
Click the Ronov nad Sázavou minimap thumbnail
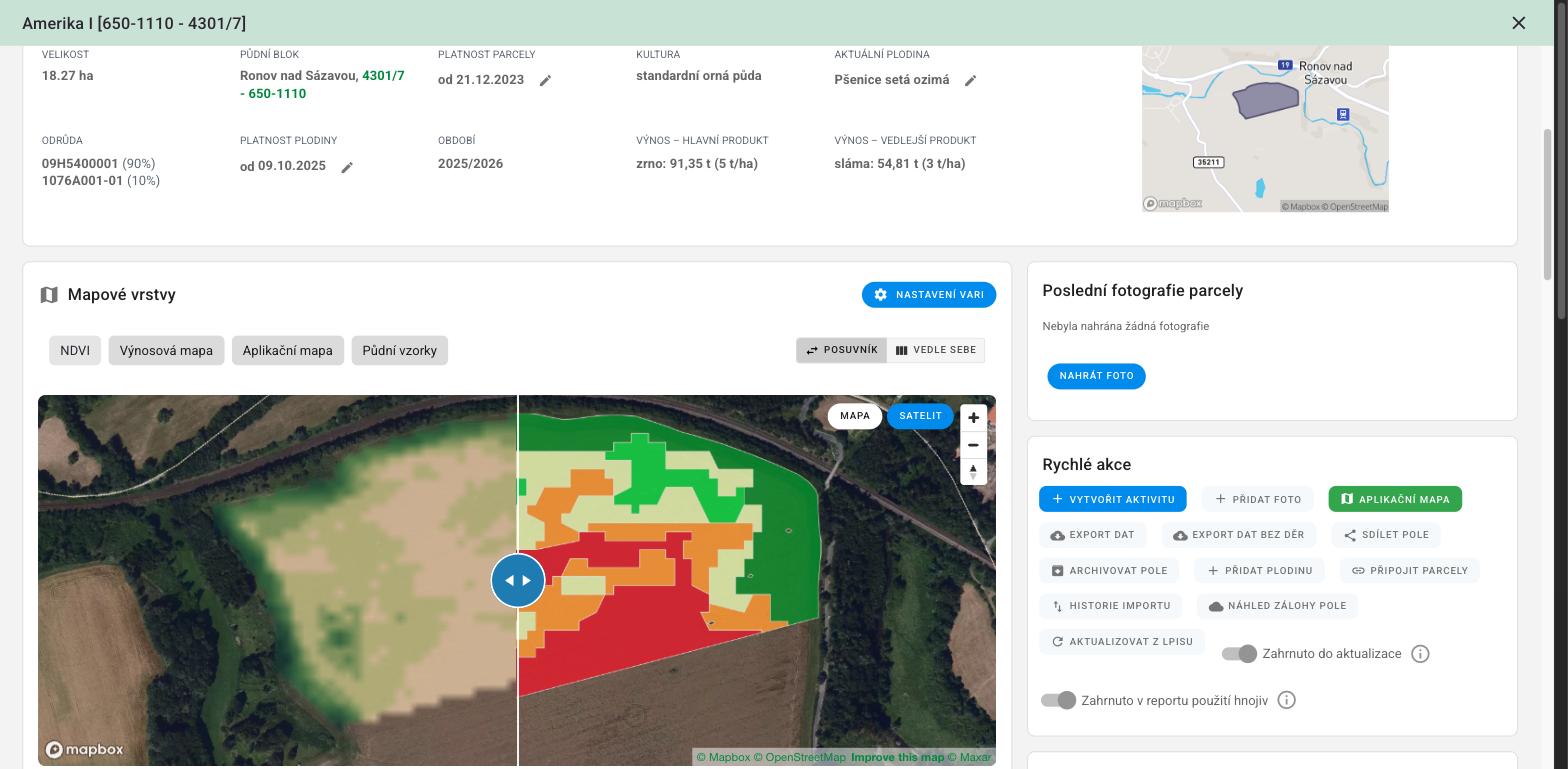[x=1265, y=128]
